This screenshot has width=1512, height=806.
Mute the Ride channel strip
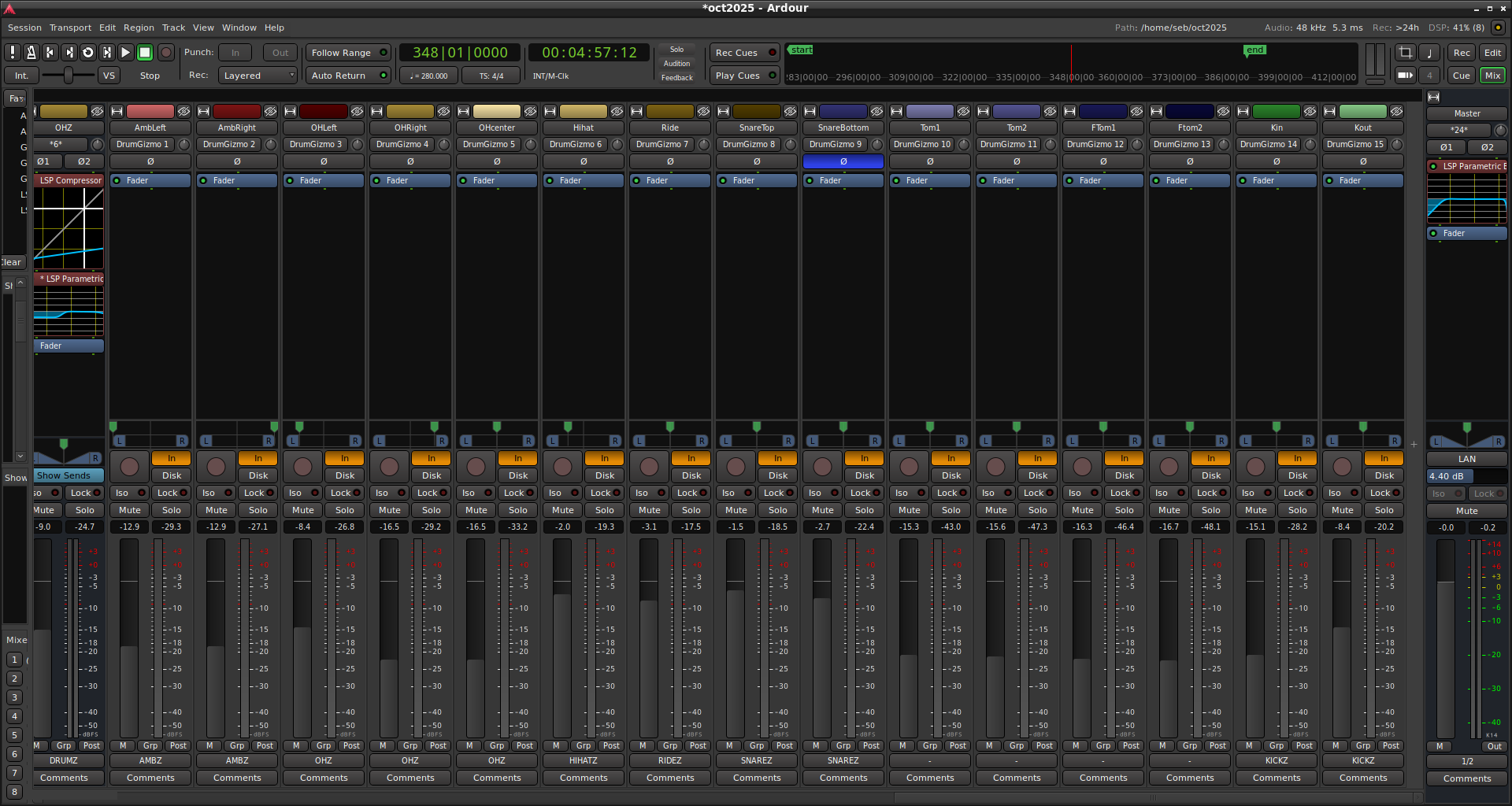649,510
